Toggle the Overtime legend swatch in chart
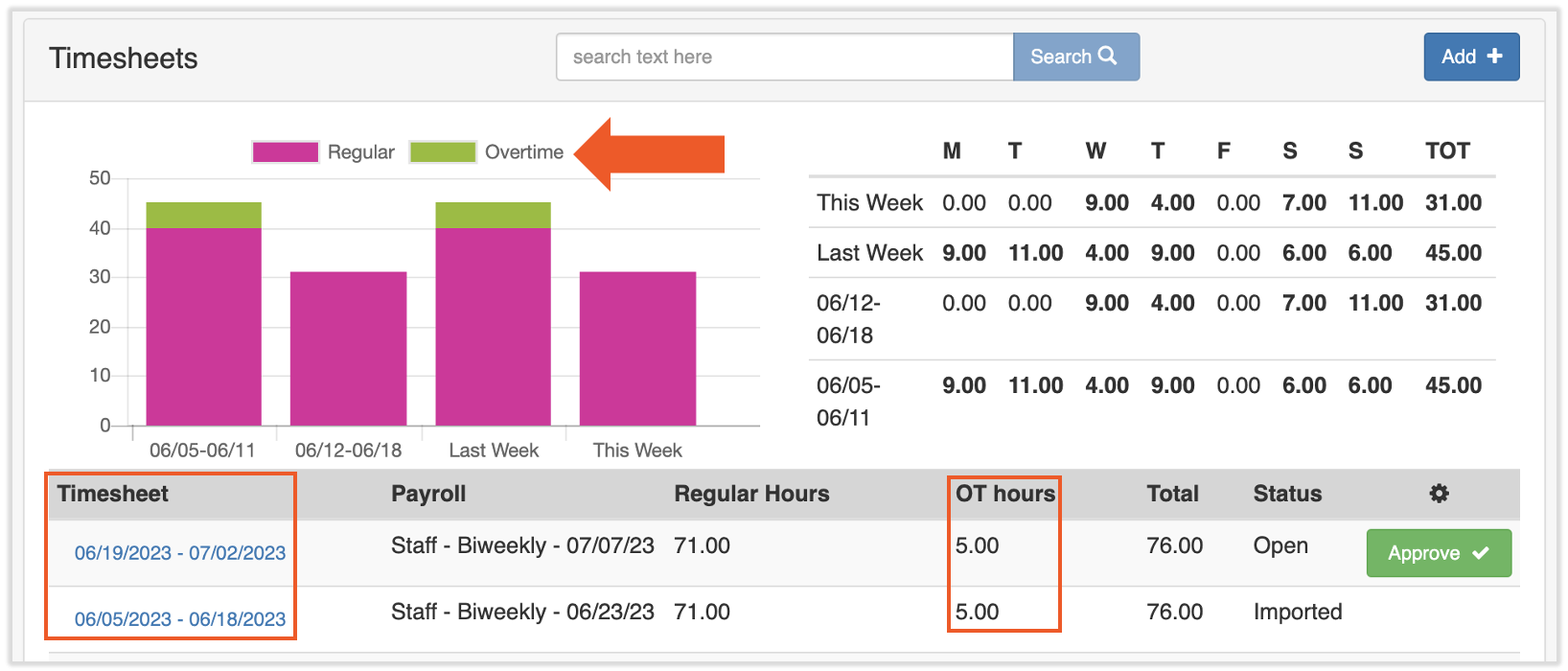This screenshot has height=671, width=1568. 443,152
